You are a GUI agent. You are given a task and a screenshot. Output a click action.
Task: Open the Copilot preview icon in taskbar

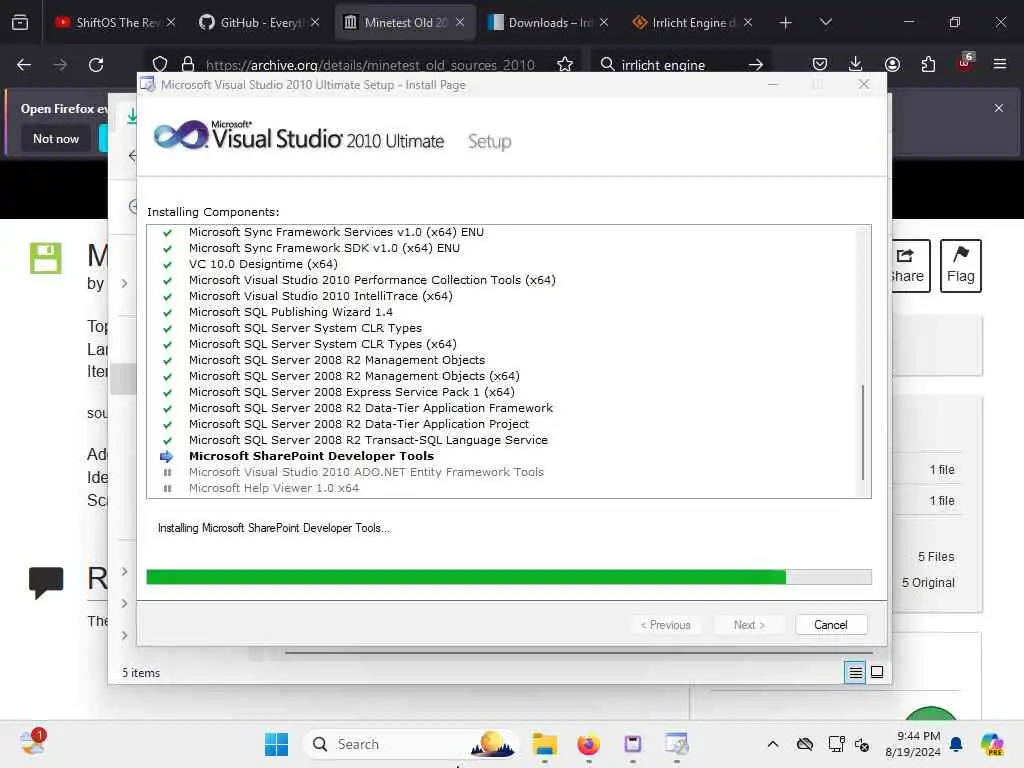[992, 744]
